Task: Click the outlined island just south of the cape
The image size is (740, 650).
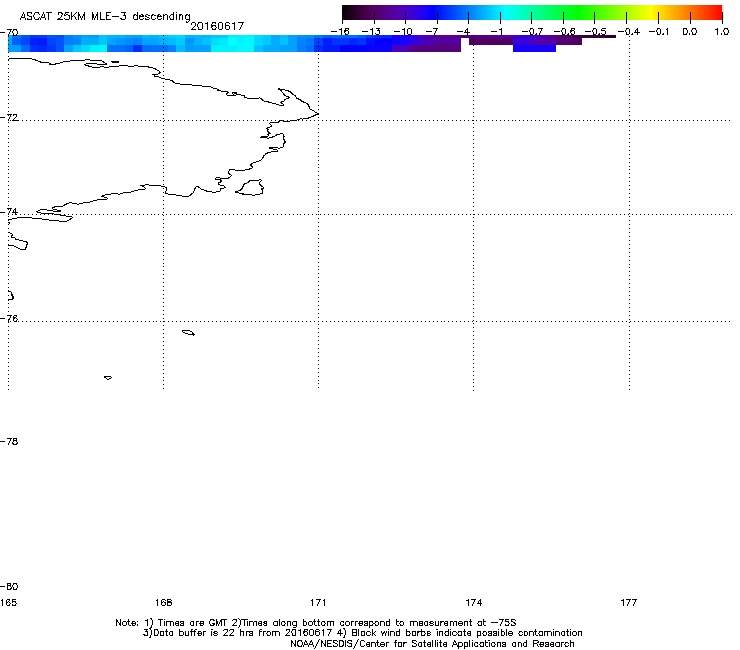Action: pos(250,188)
